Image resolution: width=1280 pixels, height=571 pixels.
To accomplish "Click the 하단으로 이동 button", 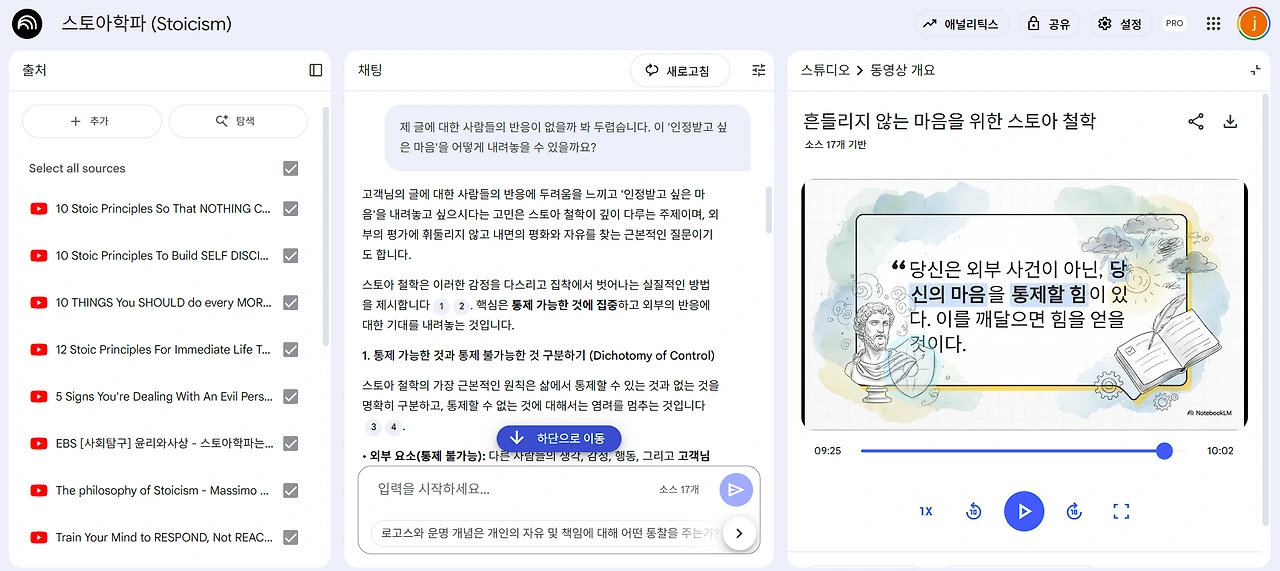I will click(x=559, y=438).
